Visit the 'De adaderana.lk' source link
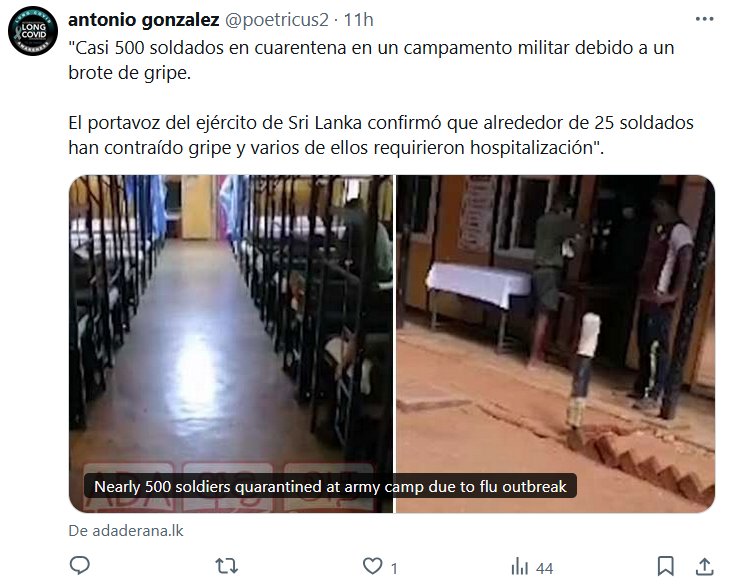Screen dimensions: 732x584 126,531
